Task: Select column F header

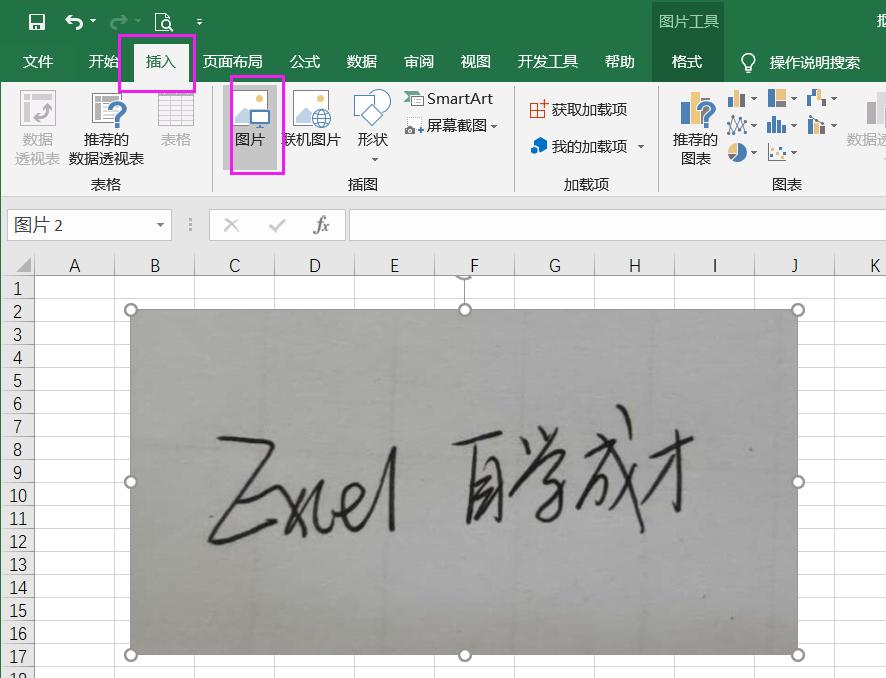Action: coord(474,265)
